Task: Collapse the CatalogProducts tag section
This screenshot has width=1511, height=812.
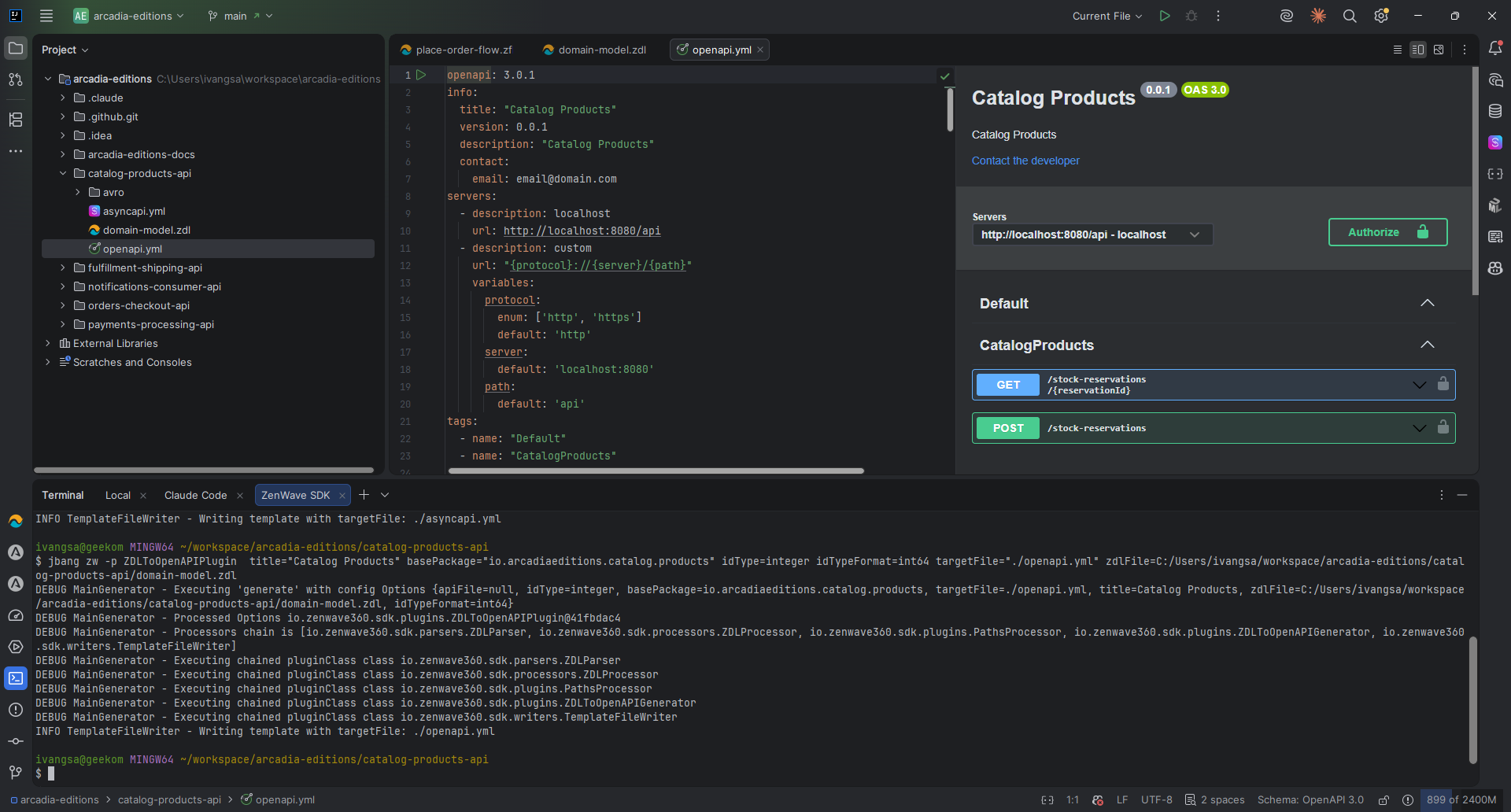Action: pos(1427,345)
